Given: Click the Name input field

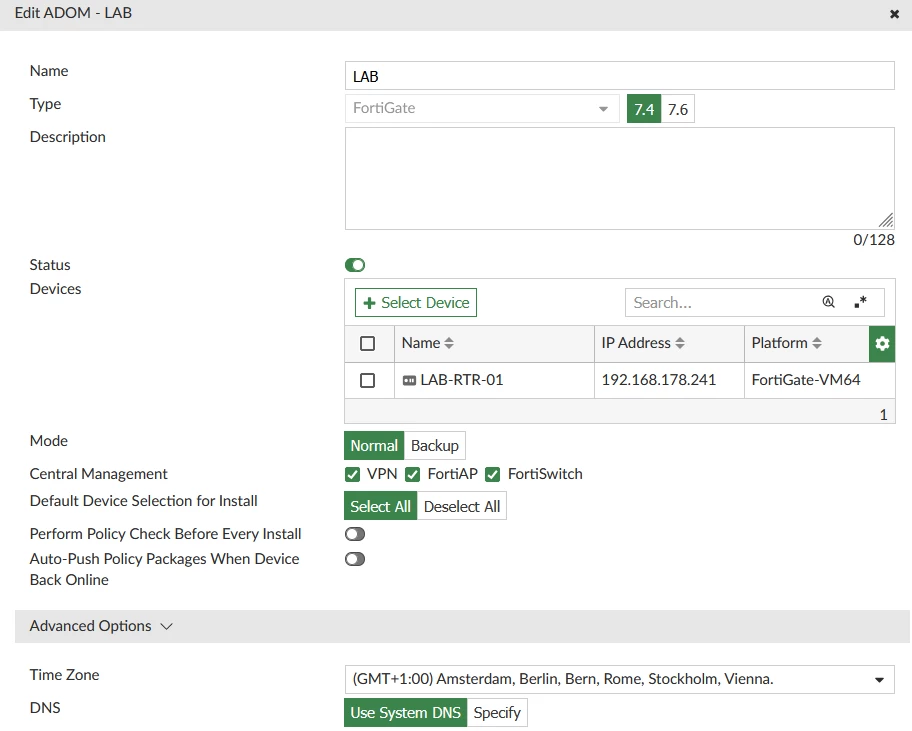Looking at the screenshot, I should point(619,76).
